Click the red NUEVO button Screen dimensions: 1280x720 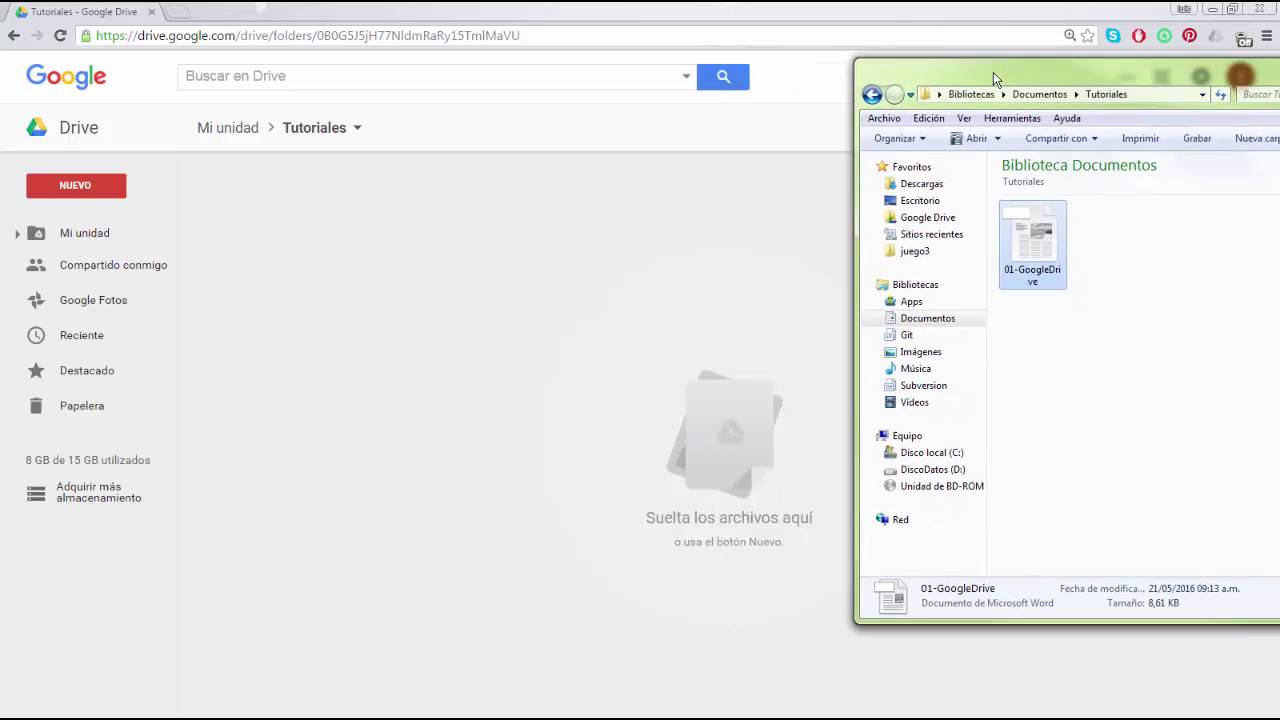point(76,185)
